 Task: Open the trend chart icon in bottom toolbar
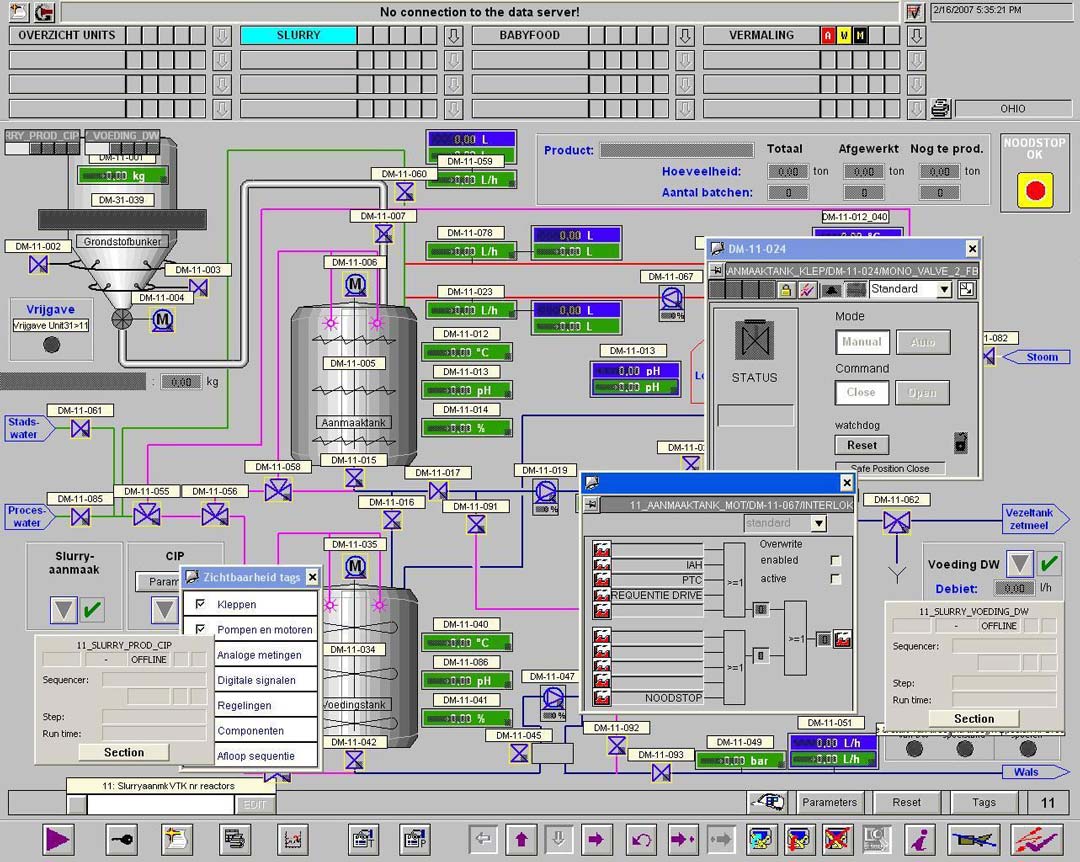[293, 838]
